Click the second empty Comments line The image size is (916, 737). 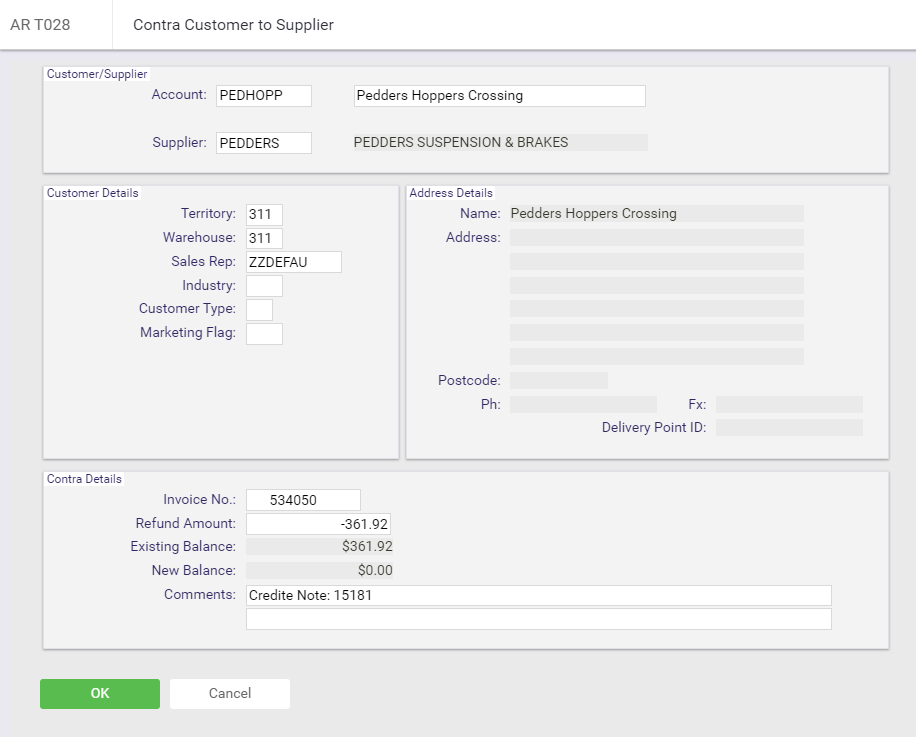coord(539,619)
